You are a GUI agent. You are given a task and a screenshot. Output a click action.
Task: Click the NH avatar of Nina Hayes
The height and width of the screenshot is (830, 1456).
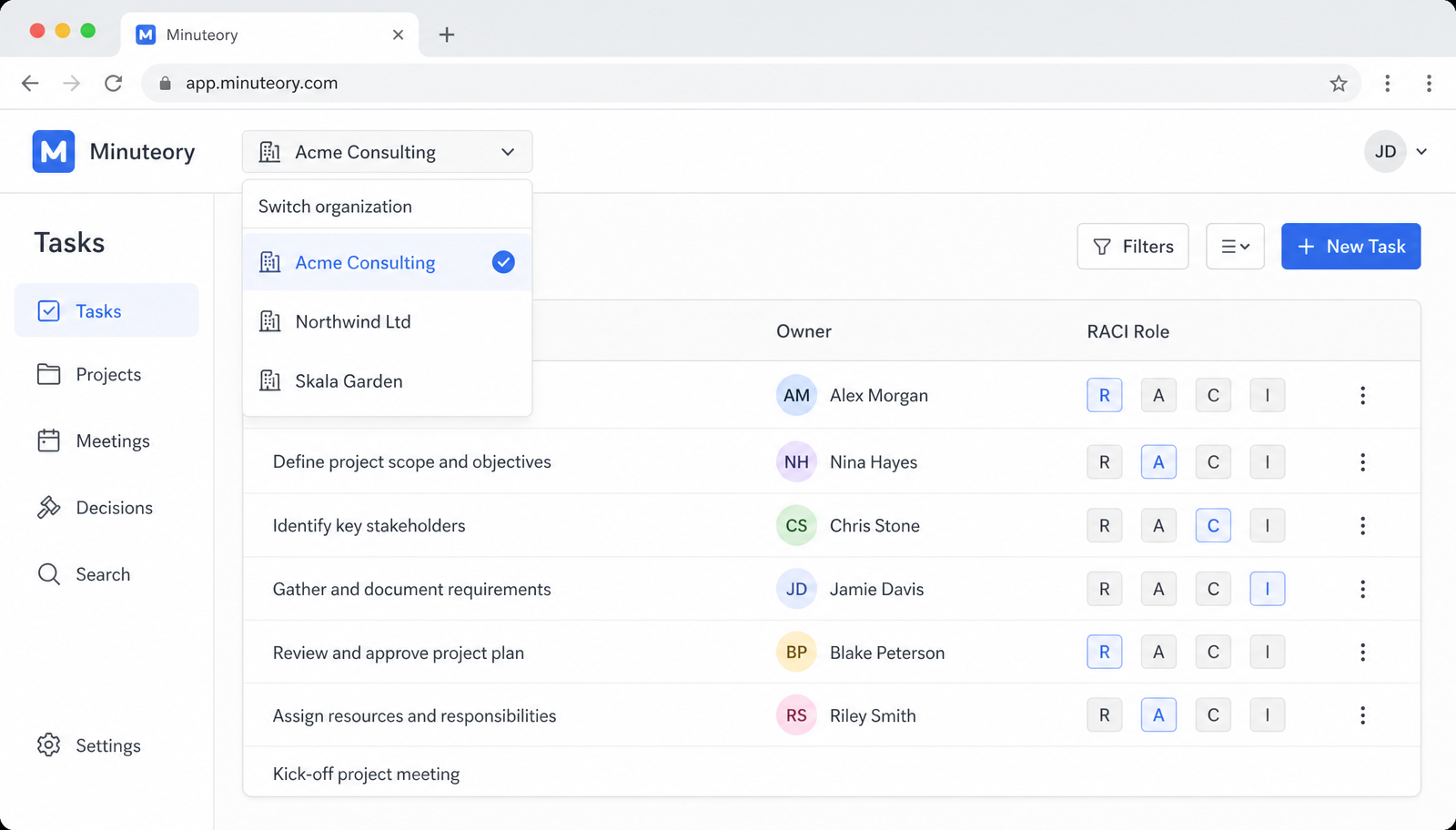[796, 461]
